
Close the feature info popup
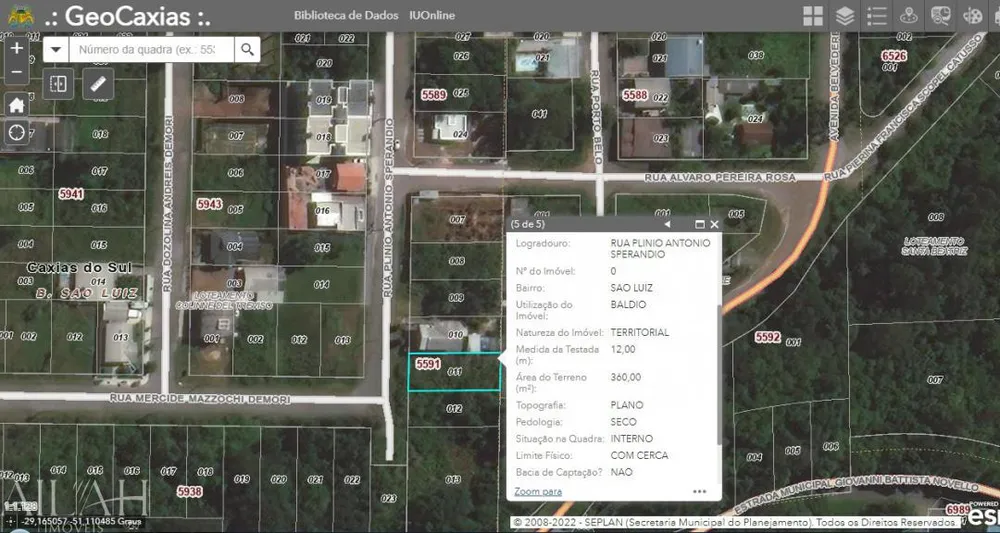pos(714,224)
